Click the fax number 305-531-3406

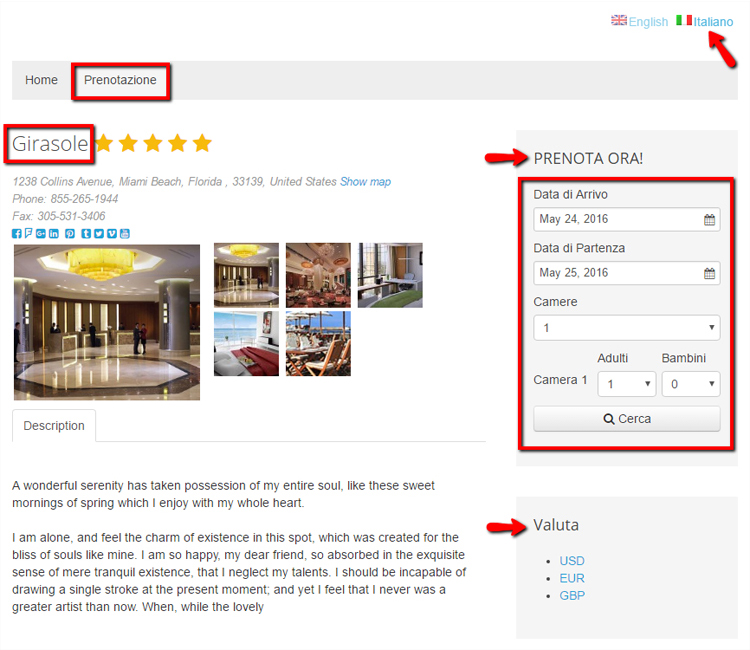71,216
